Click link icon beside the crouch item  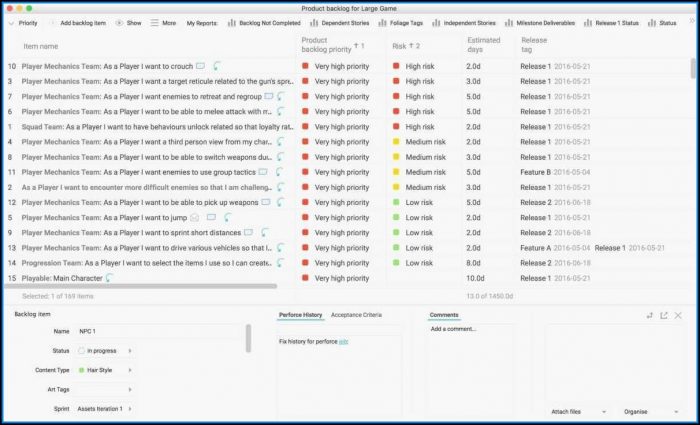pos(217,66)
